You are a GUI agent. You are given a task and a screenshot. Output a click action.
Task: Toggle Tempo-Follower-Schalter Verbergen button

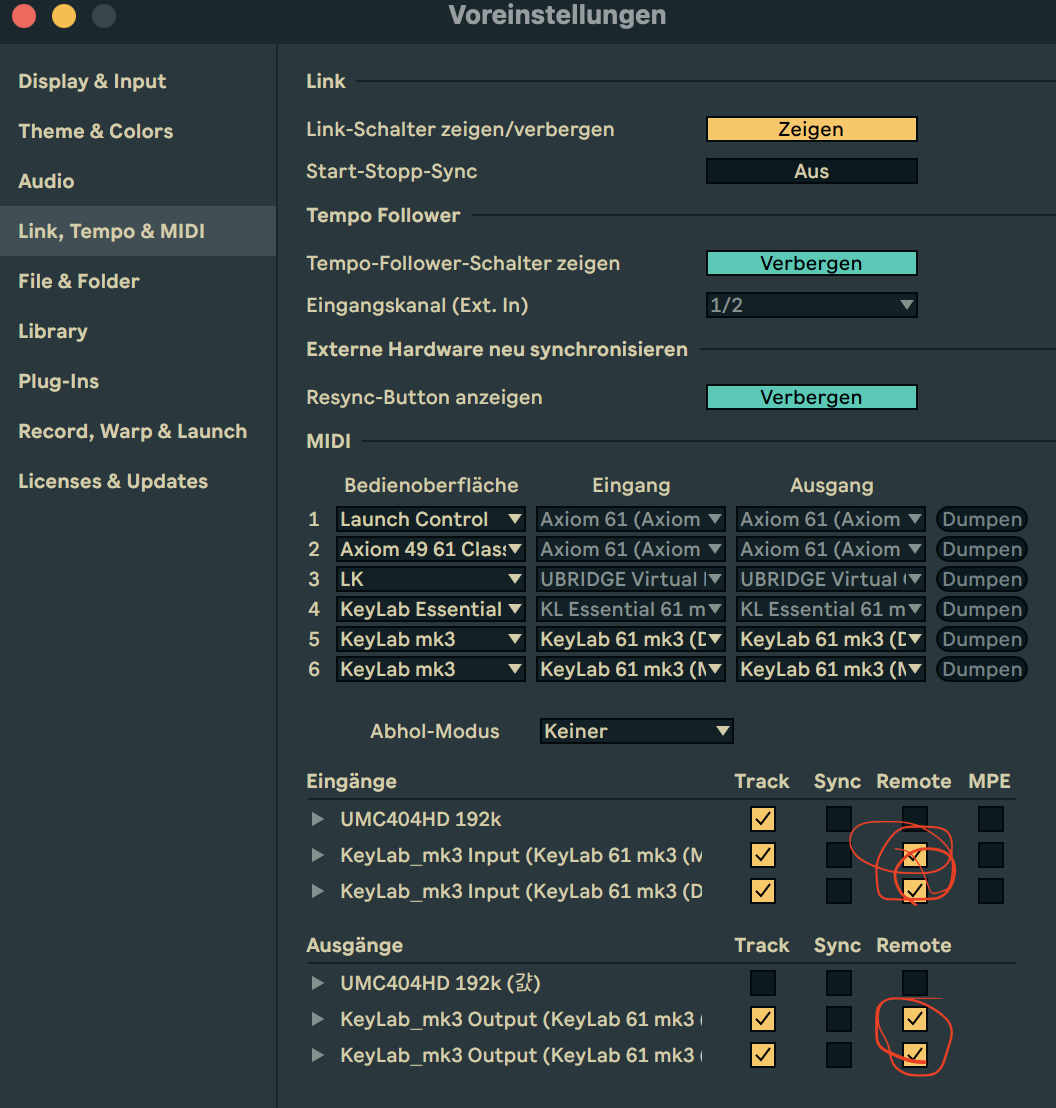pos(811,263)
